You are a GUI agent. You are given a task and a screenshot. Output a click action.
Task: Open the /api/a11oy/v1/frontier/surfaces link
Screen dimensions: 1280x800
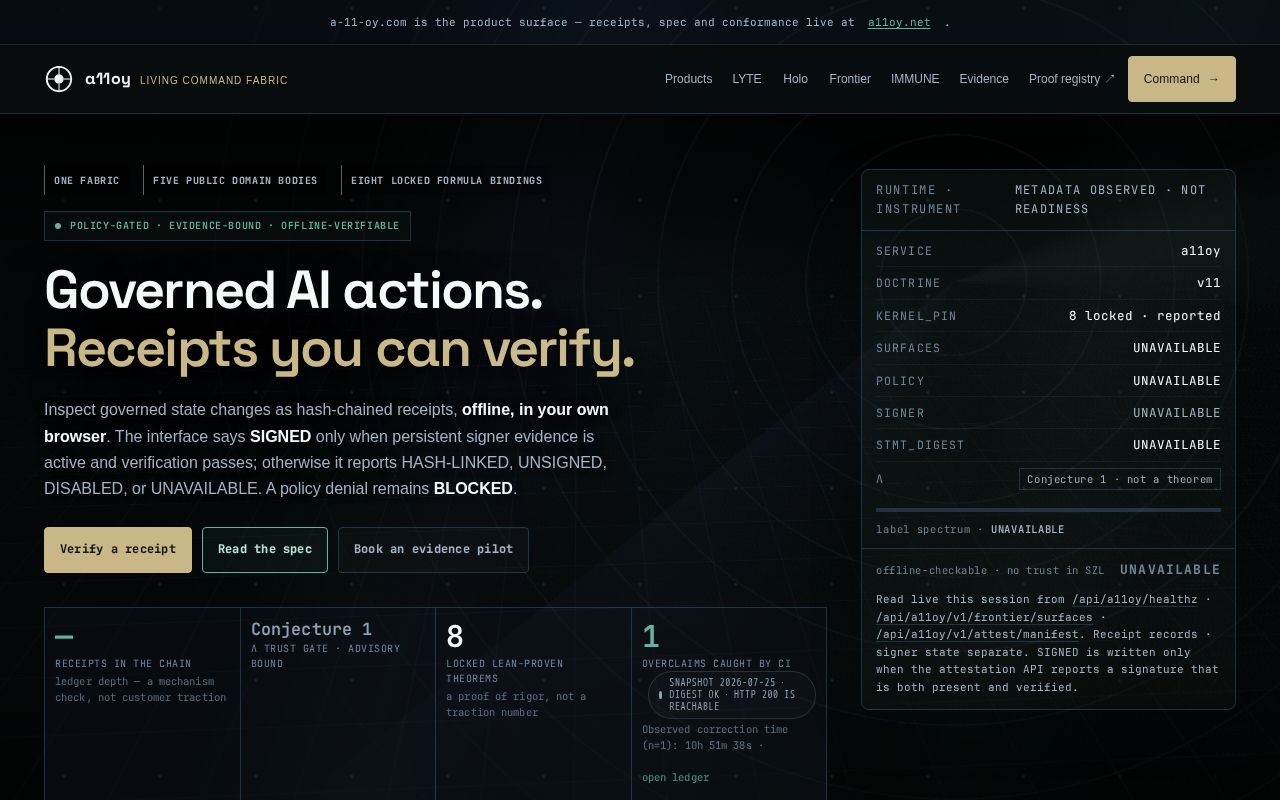pos(984,617)
